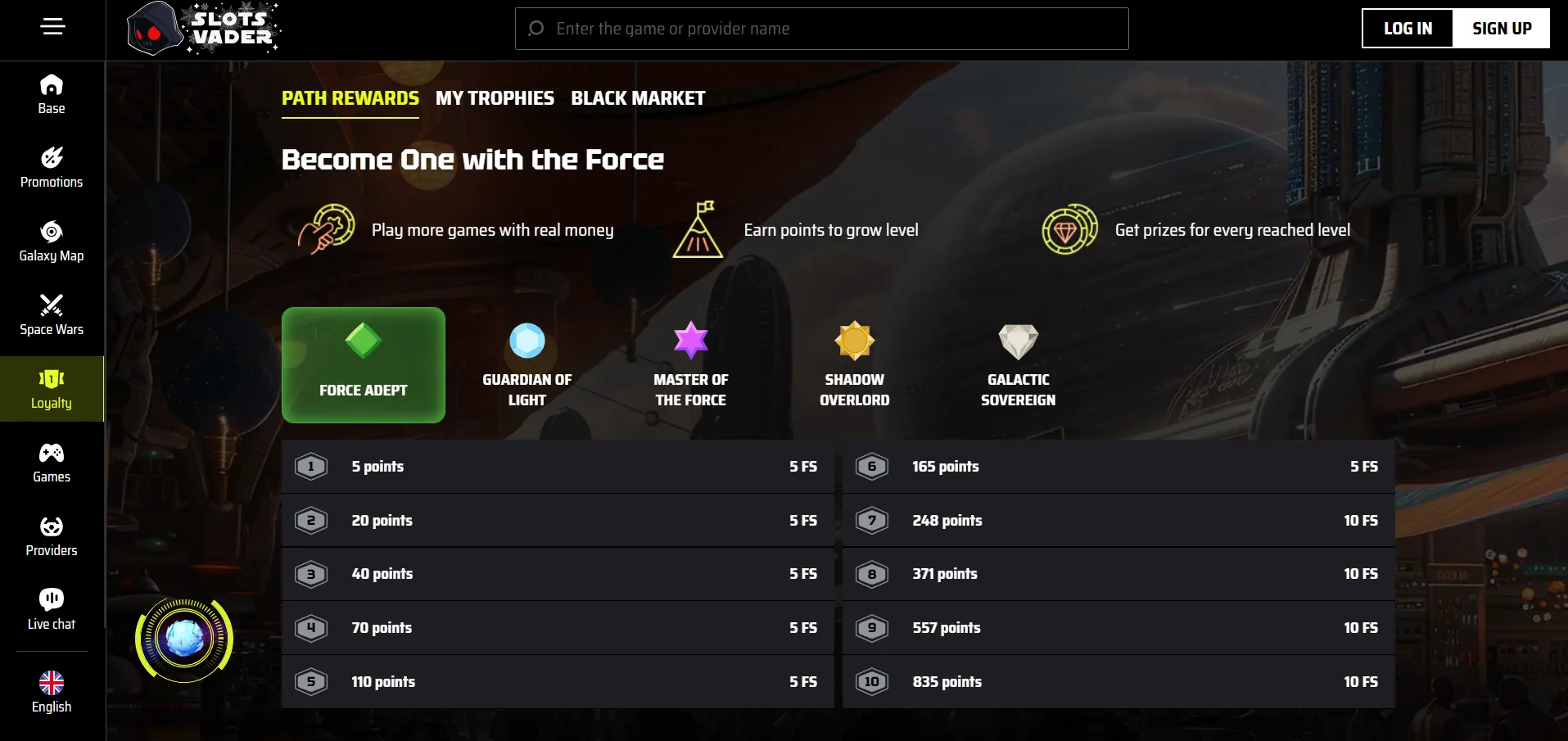The width and height of the screenshot is (1568, 741).
Task: Click the Log In button
Action: point(1408,29)
